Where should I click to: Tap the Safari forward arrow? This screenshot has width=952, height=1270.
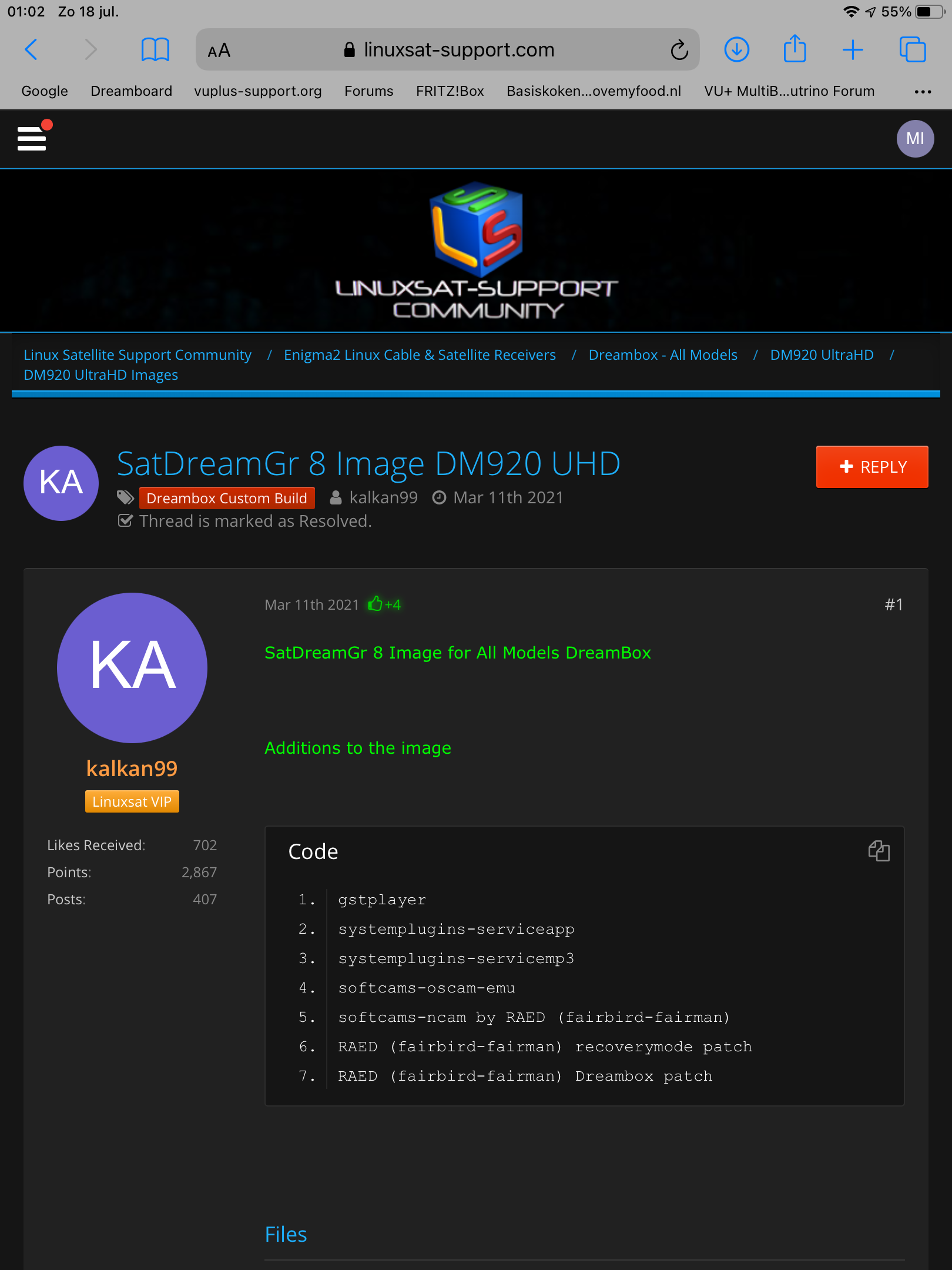[x=90, y=50]
